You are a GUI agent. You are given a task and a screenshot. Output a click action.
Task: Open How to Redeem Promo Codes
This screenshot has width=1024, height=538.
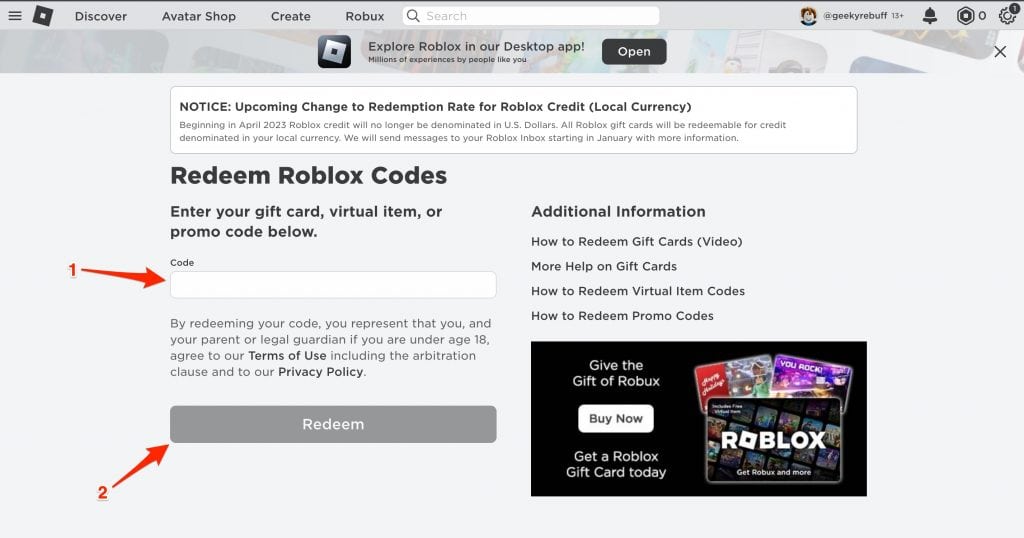click(x=622, y=316)
